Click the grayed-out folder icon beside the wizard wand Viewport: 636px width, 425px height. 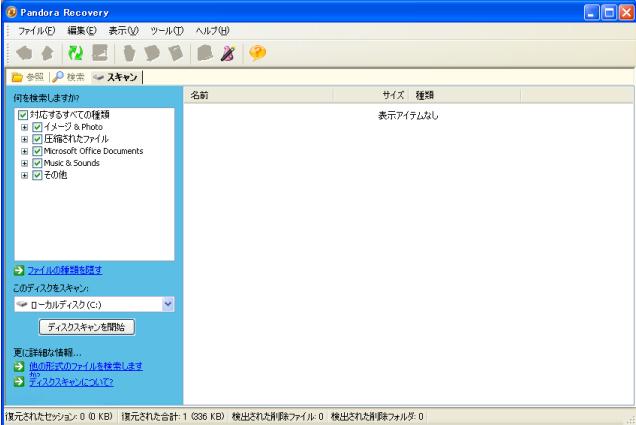[205, 53]
